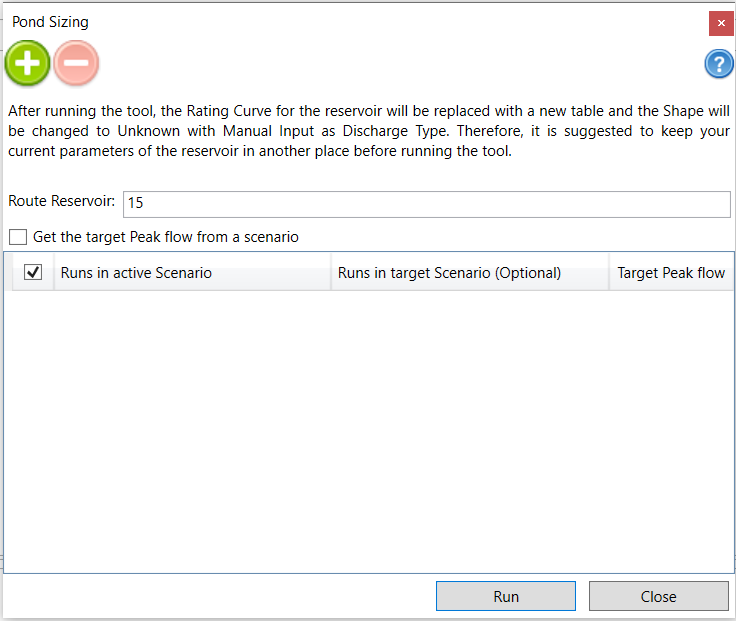Click the Pond Sizing title bar
The image size is (736, 621).
[300, 21]
